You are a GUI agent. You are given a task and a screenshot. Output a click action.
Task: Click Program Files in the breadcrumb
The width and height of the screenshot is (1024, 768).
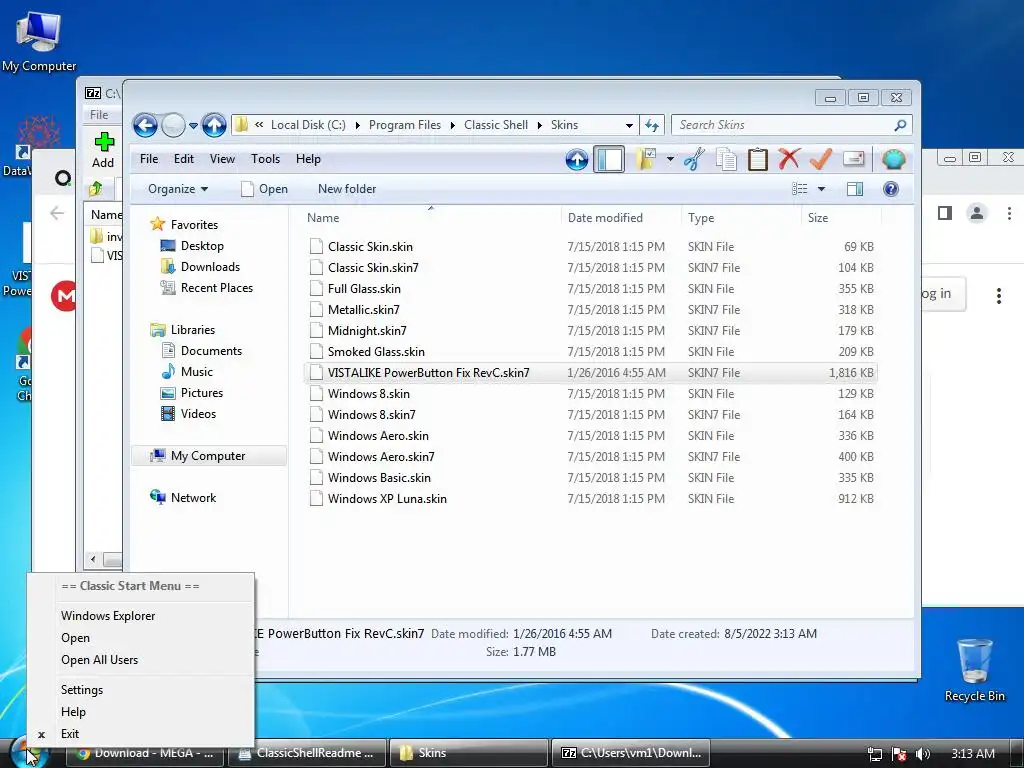pos(404,125)
